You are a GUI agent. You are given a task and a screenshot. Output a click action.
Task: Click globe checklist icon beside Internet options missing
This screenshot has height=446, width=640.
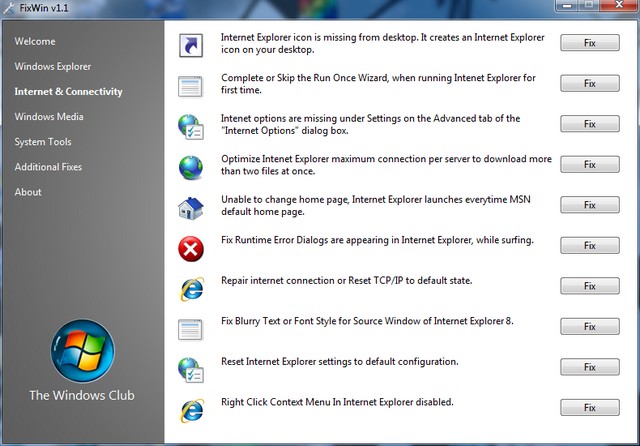pyautogui.click(x=191, y=126)
